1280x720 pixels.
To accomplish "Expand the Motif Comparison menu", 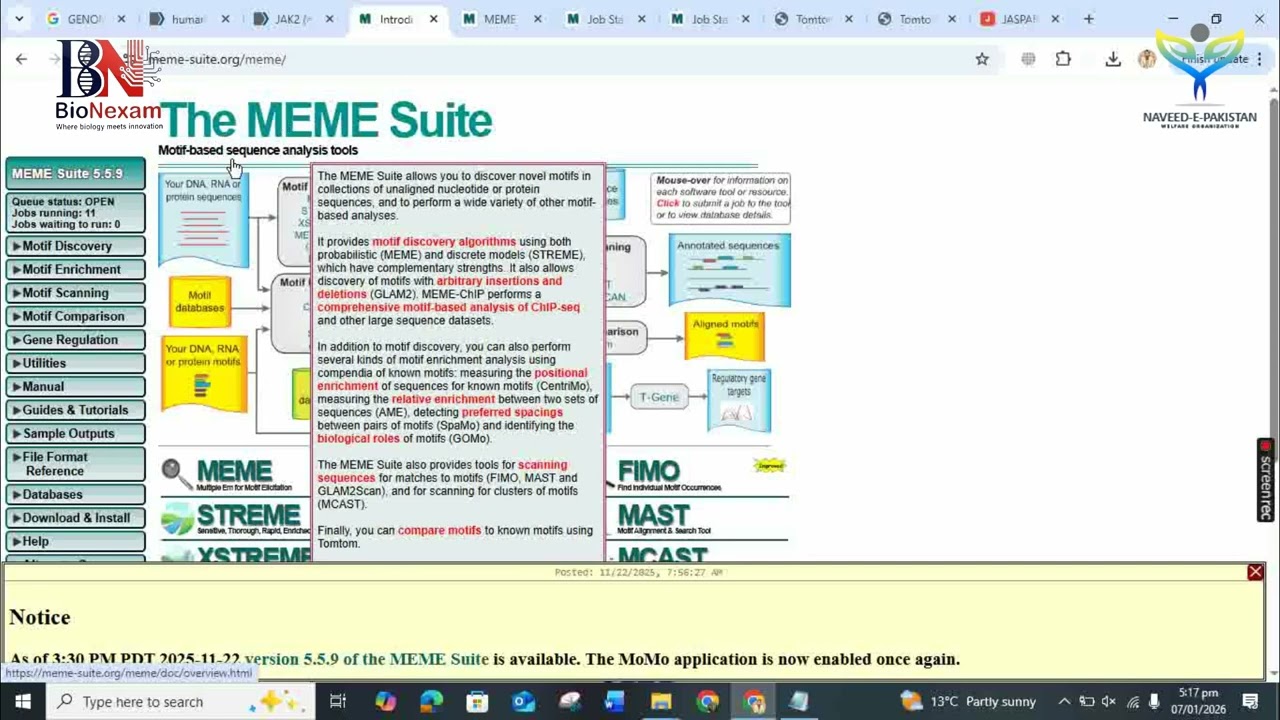I will pyautogui.click(x=76, y=316).
